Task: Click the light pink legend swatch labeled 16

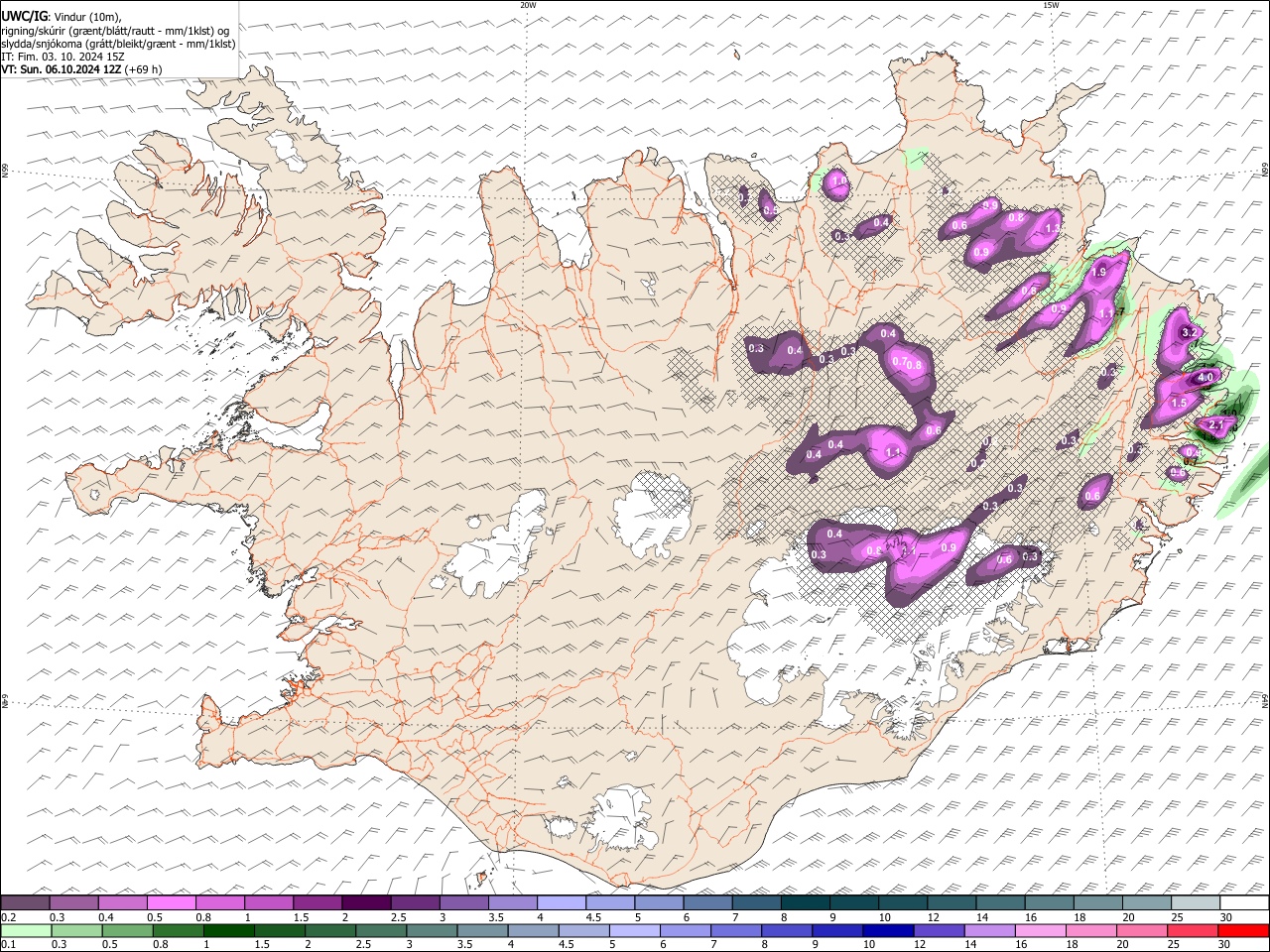Action: pyautogui.click(x=1042, y=930)
